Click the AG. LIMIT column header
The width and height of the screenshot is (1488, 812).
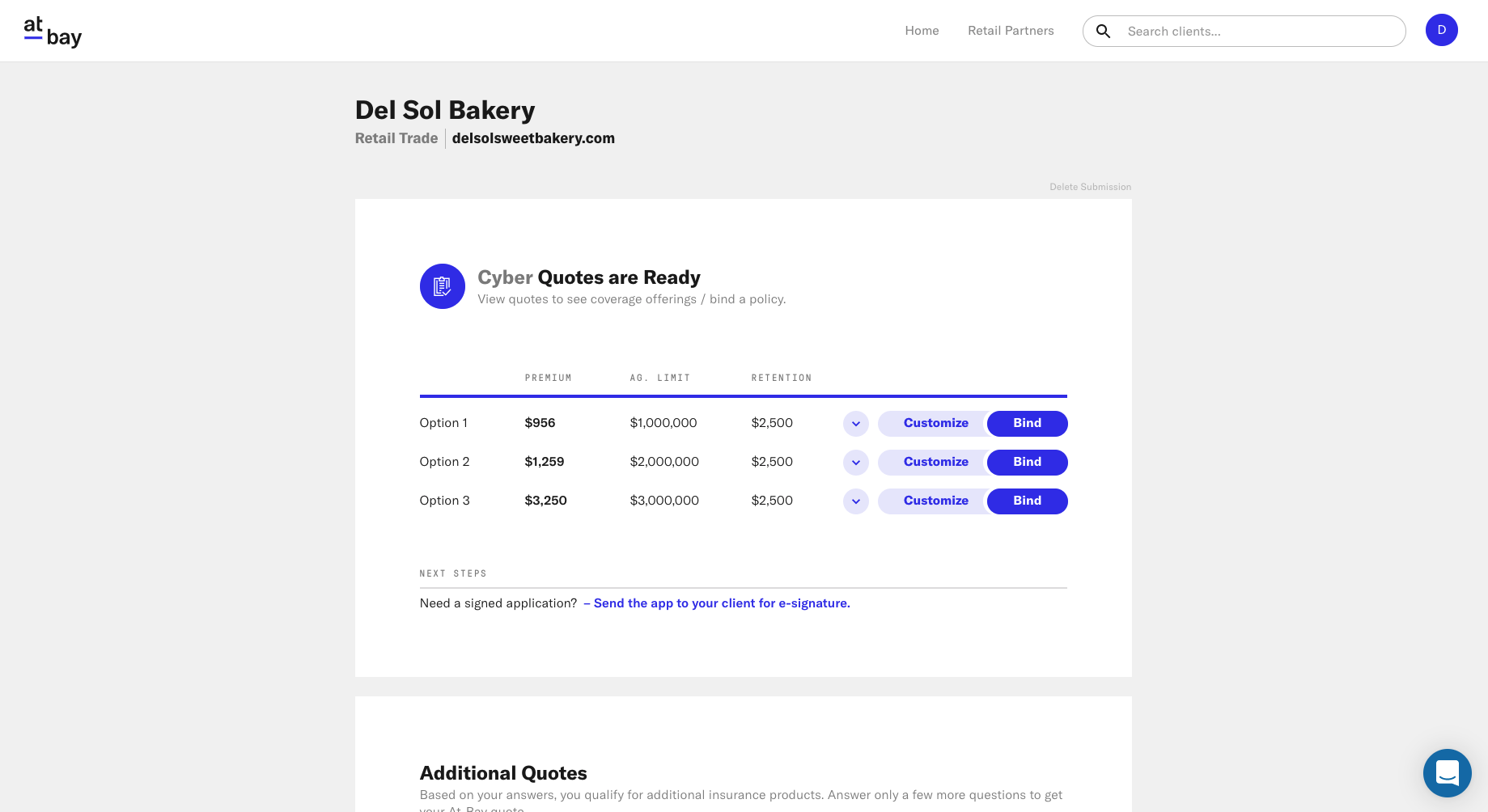(659, 378)
